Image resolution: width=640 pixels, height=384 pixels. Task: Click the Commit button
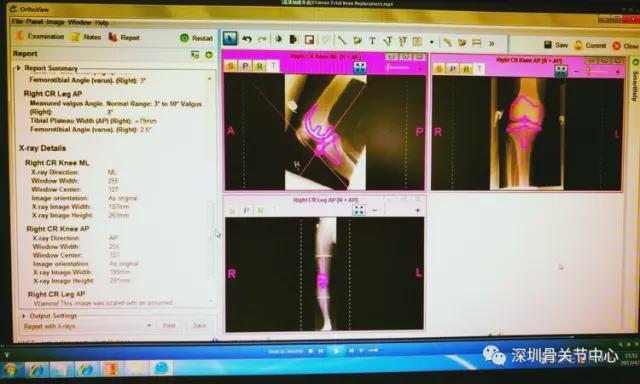point(590,45)
